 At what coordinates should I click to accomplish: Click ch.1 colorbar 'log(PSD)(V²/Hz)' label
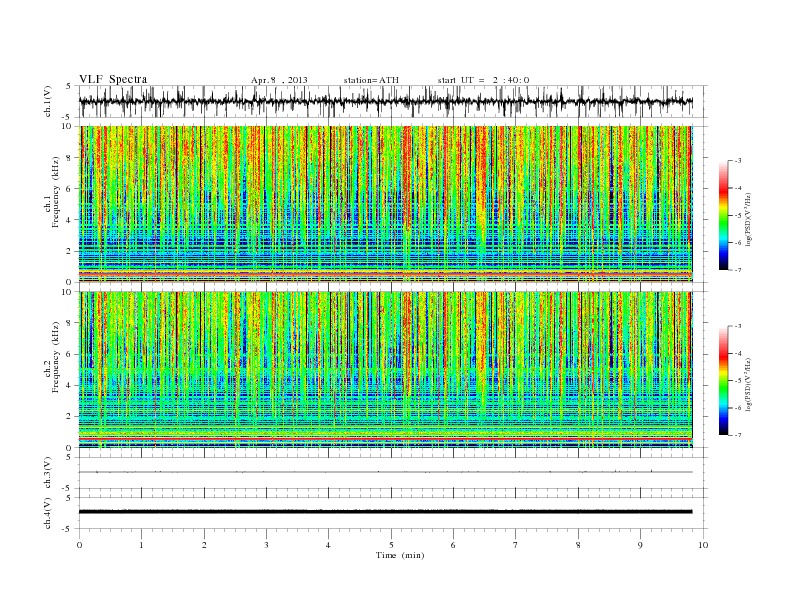pos(749,219)
